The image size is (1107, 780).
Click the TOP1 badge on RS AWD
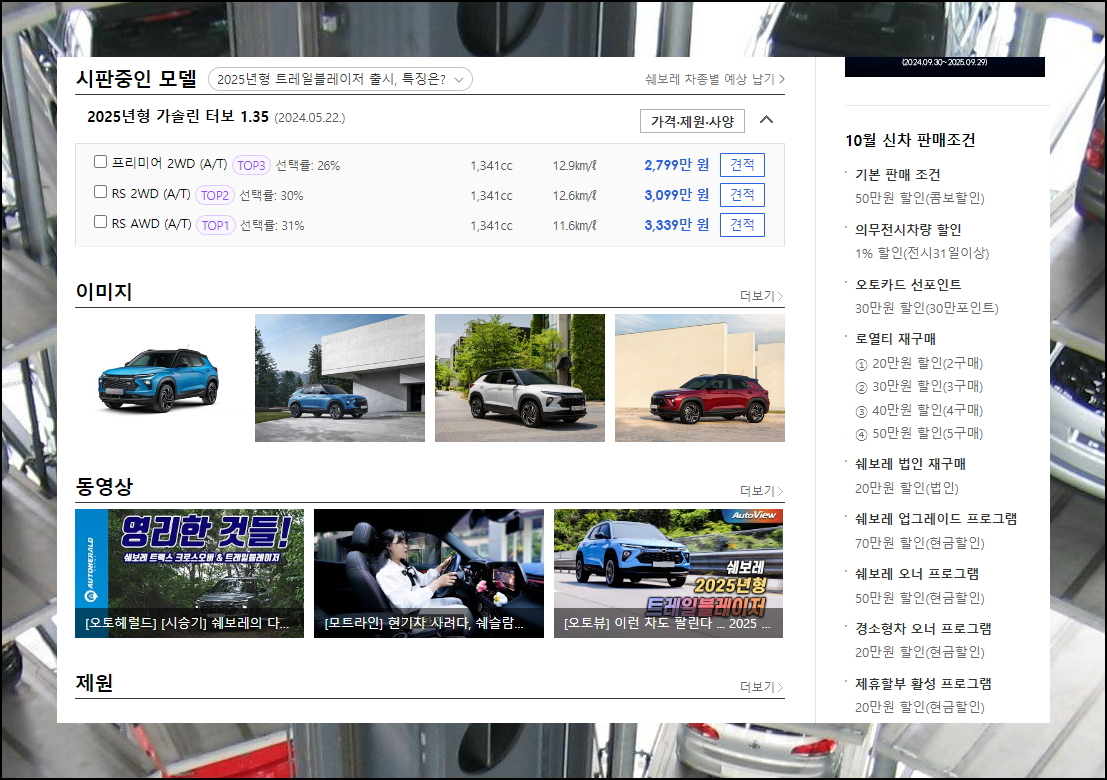coord(215,225)
